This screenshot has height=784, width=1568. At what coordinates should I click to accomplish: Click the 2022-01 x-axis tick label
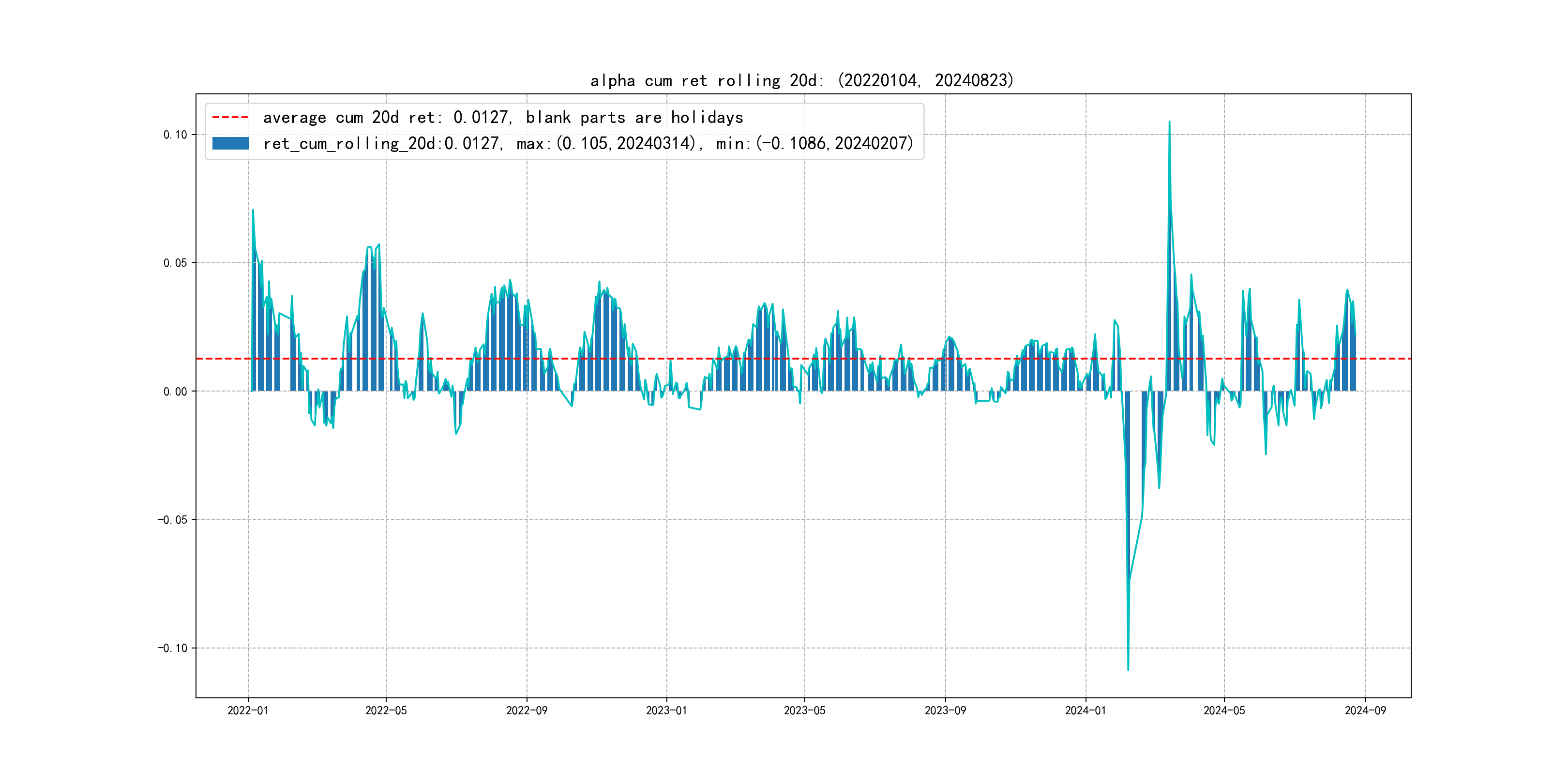(x=248, y=710)
